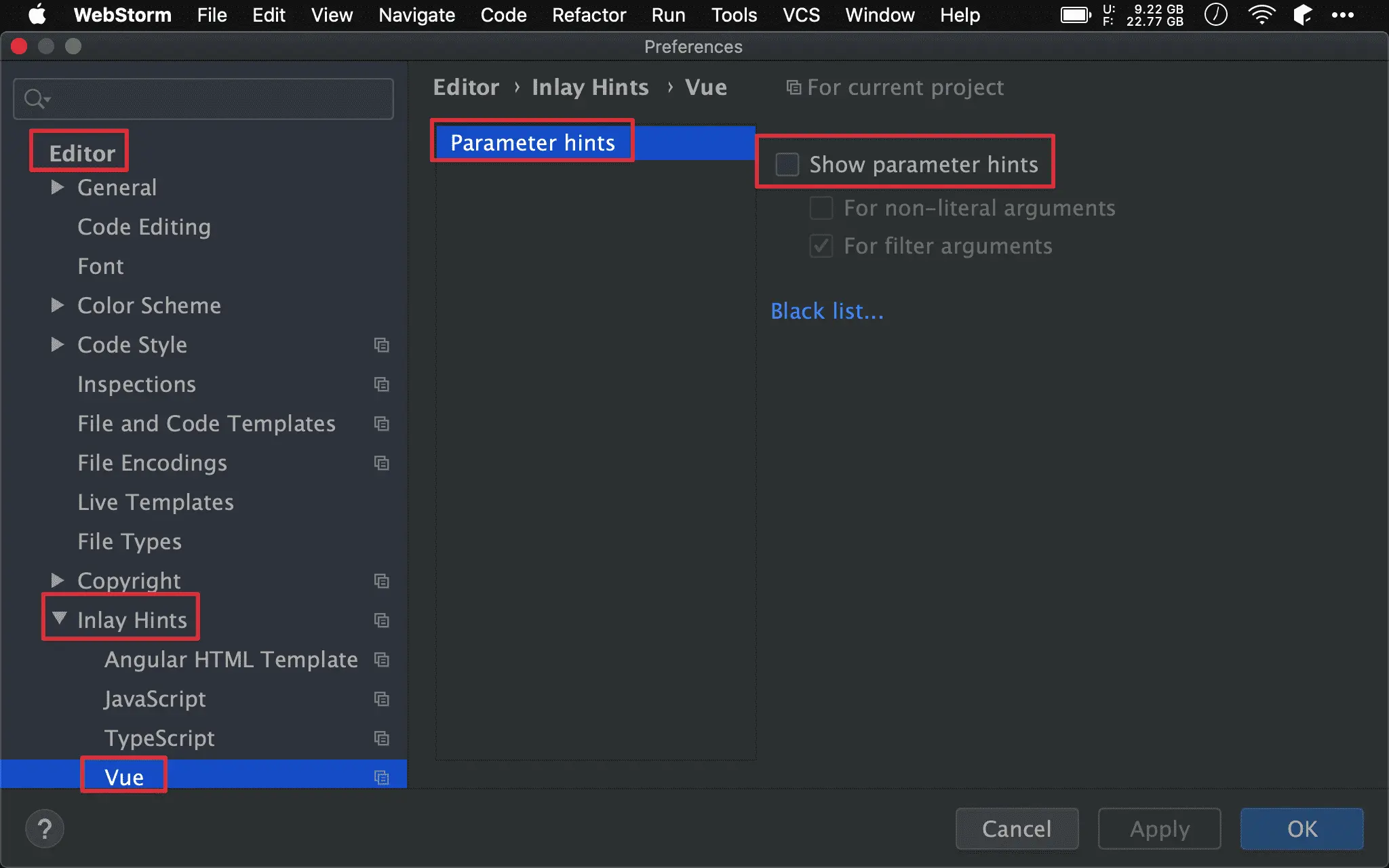Toggle the For filter arguments checkbox
Image resolution: width=1389 pixels, height=868 pixels.
[x=821, y=246]
